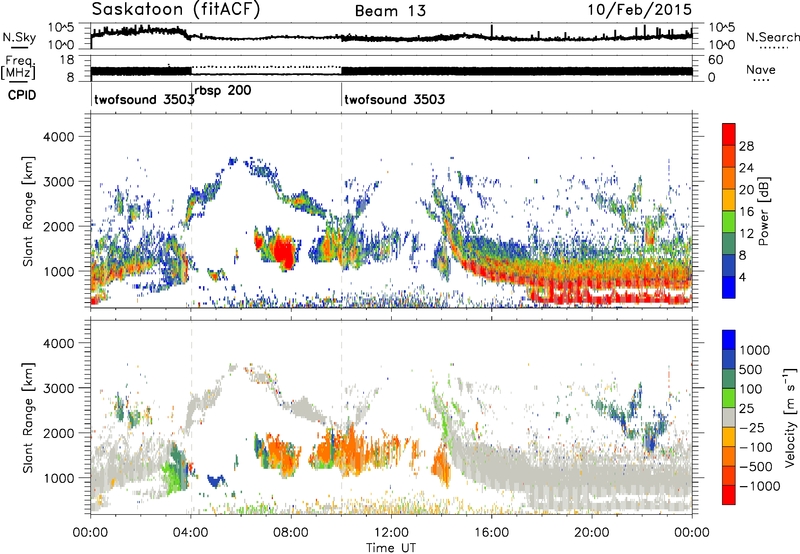Click the 'N.Sky' legend label
This screenshot has height=554, width=800.
click(19, 37)
